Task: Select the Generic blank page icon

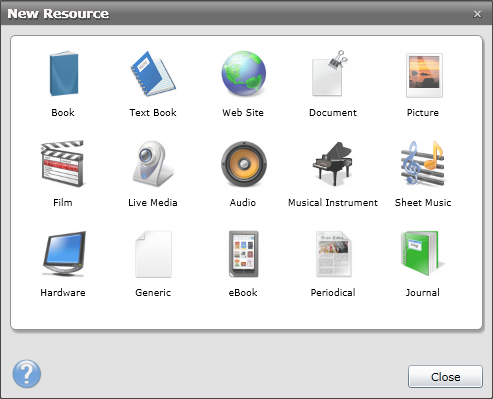Action: click(x=153, y=254)
